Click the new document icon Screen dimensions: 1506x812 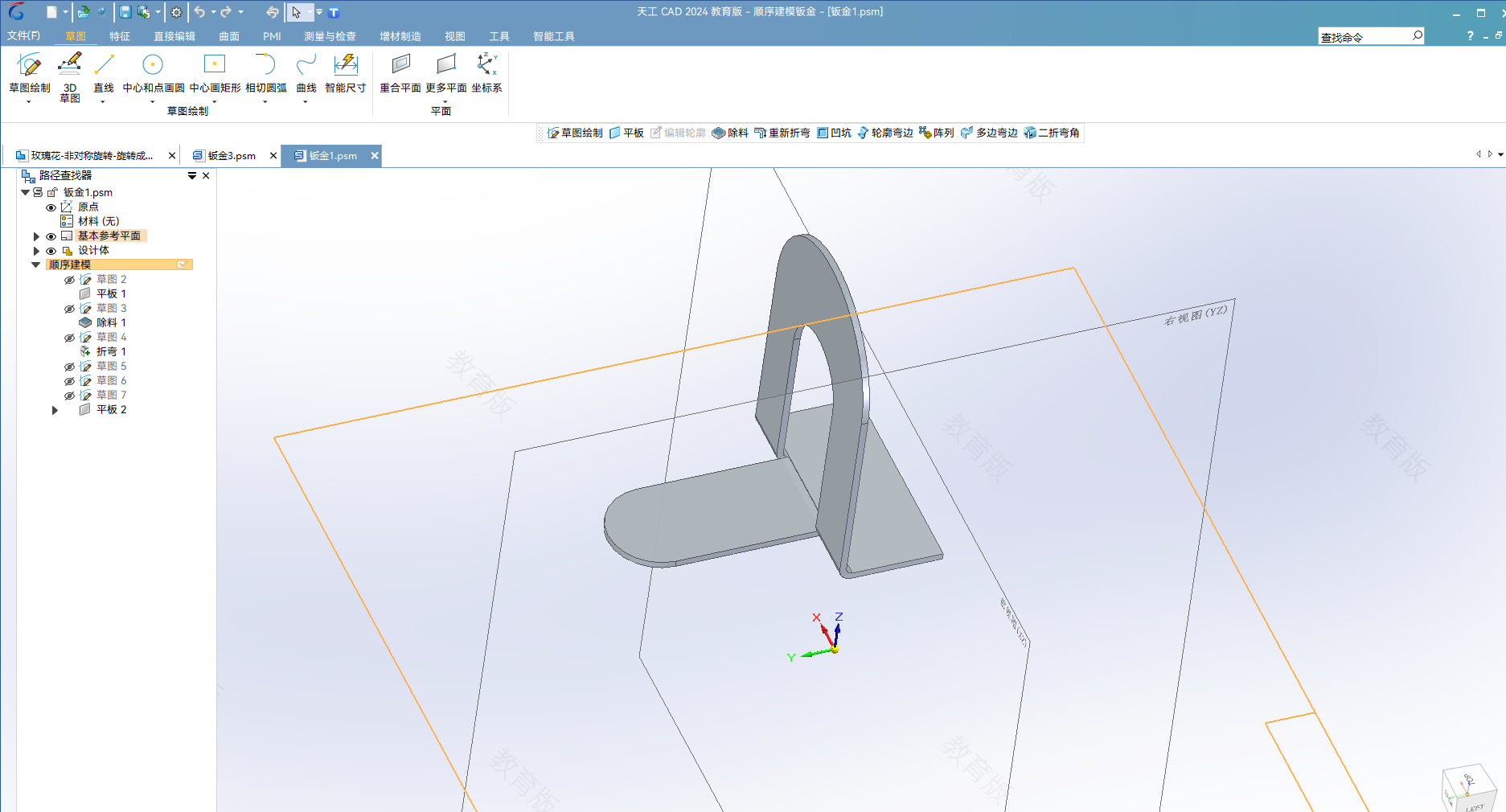pyautogui.click(x=51, y=12)
